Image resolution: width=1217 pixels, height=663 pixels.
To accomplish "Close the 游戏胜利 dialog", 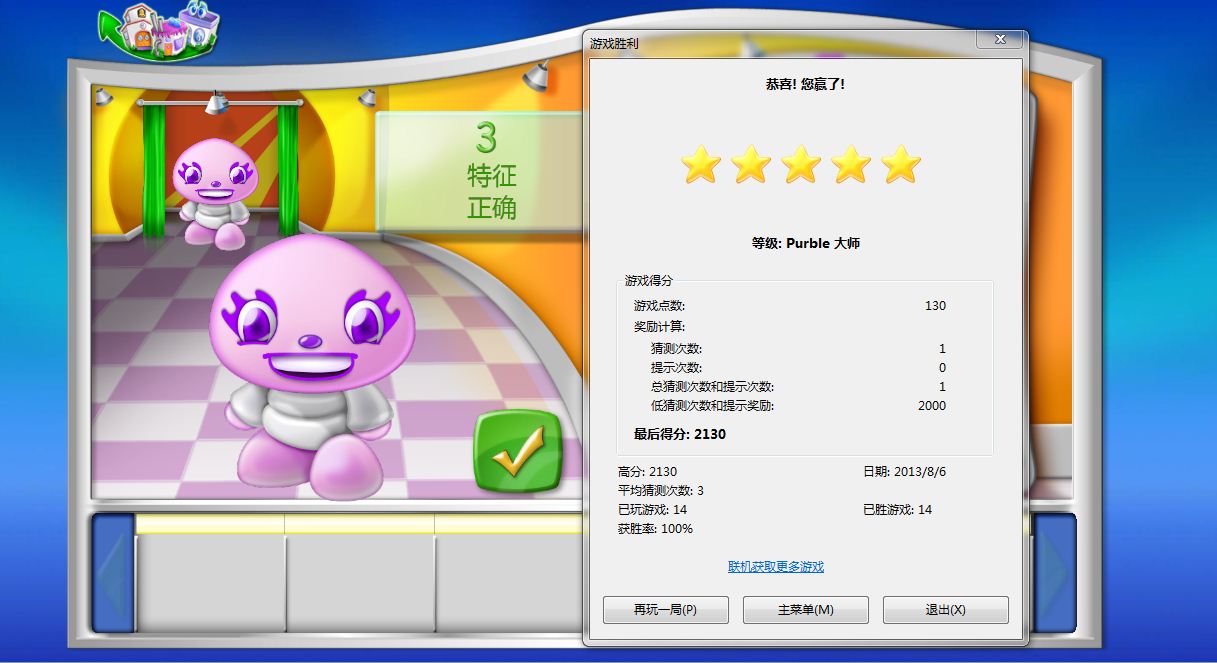I will click(1000, 39).
